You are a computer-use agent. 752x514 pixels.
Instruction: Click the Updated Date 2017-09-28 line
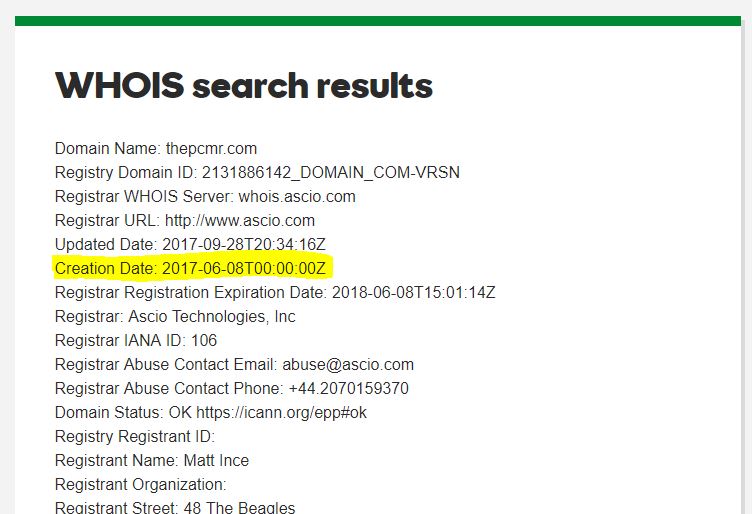[190, 245]
